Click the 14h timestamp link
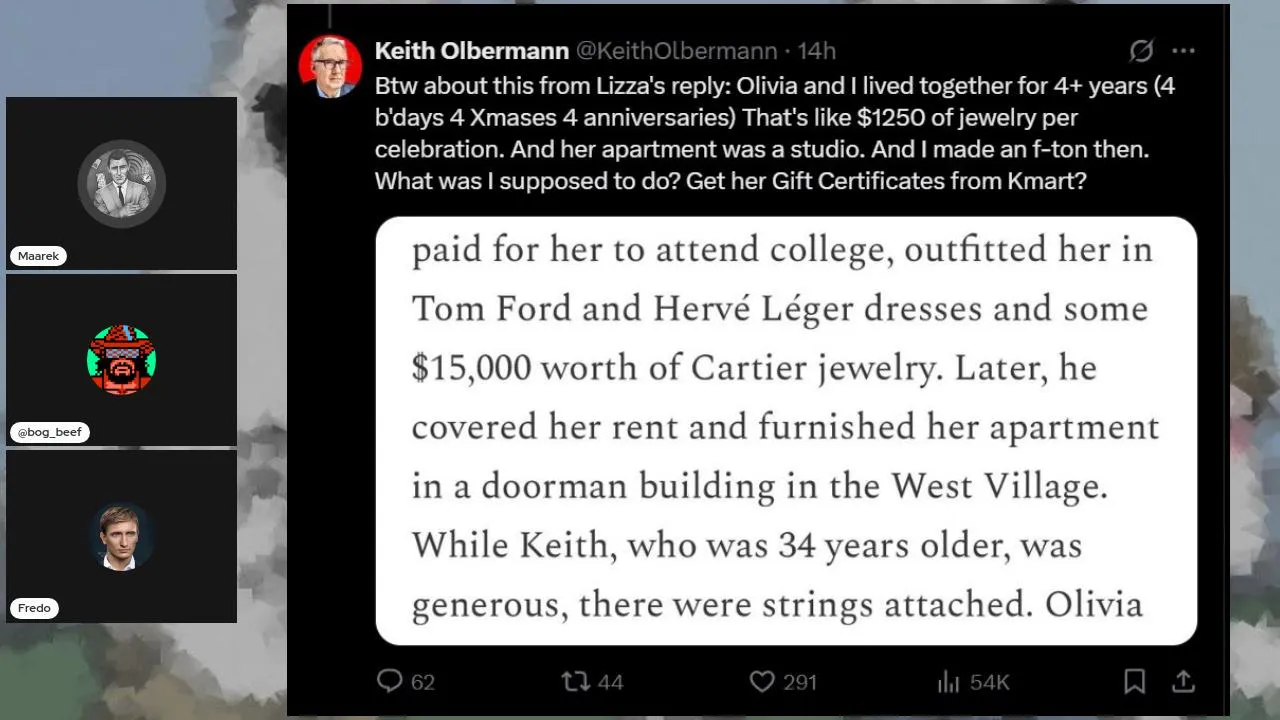1280x720 pixels. point(816,51)
